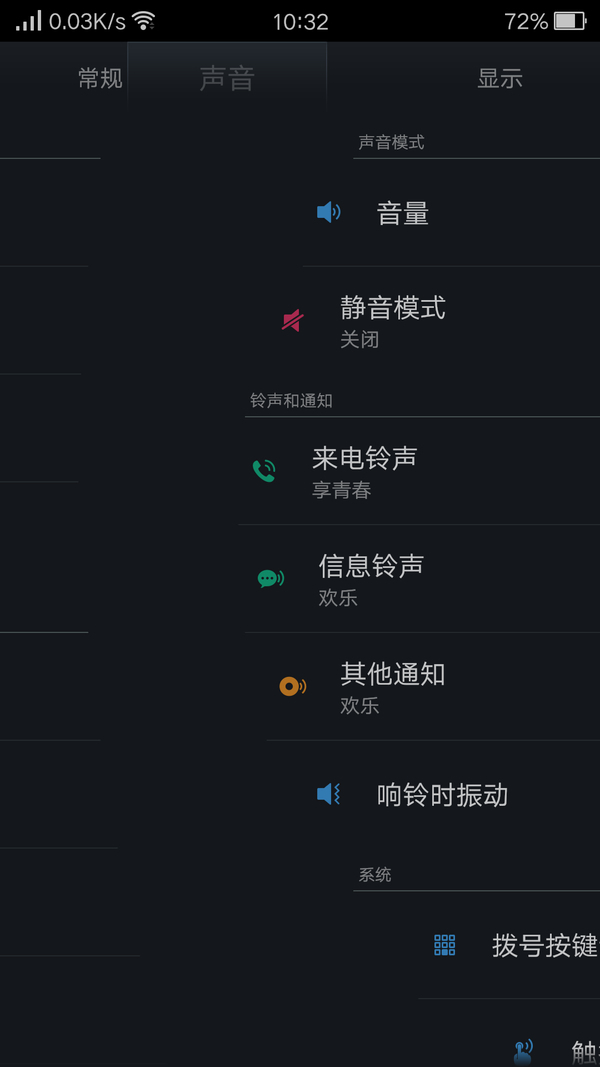600x1067 pixels.
Task: Switch to the 常规 tab
Action: (100, 79)
